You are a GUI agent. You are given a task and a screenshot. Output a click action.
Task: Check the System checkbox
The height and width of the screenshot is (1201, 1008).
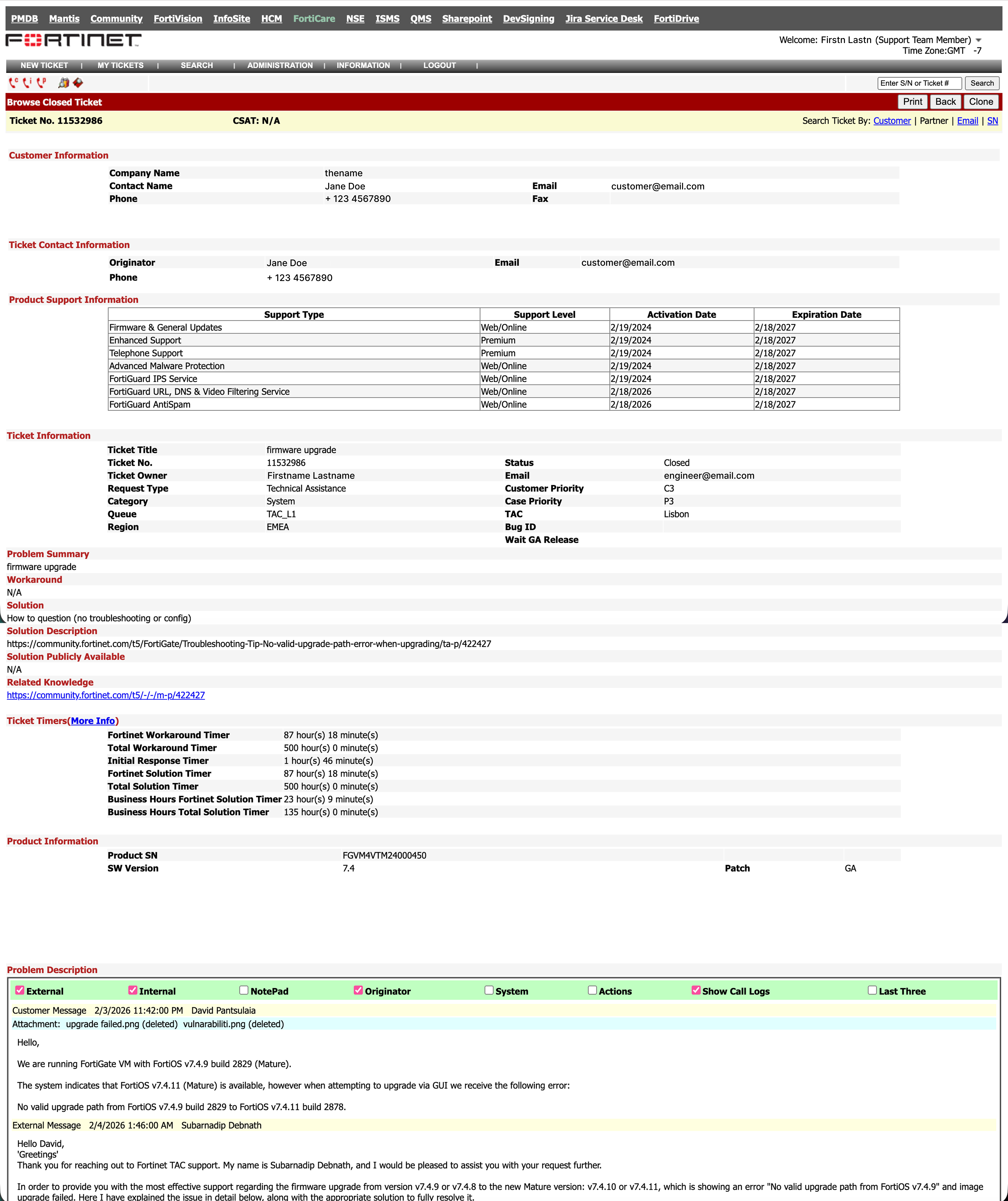click(489, 990)
